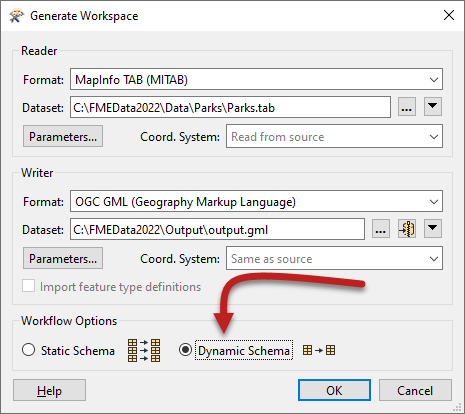Confirm with the OK button
This screenshot has height=414, width=465.
334,390
